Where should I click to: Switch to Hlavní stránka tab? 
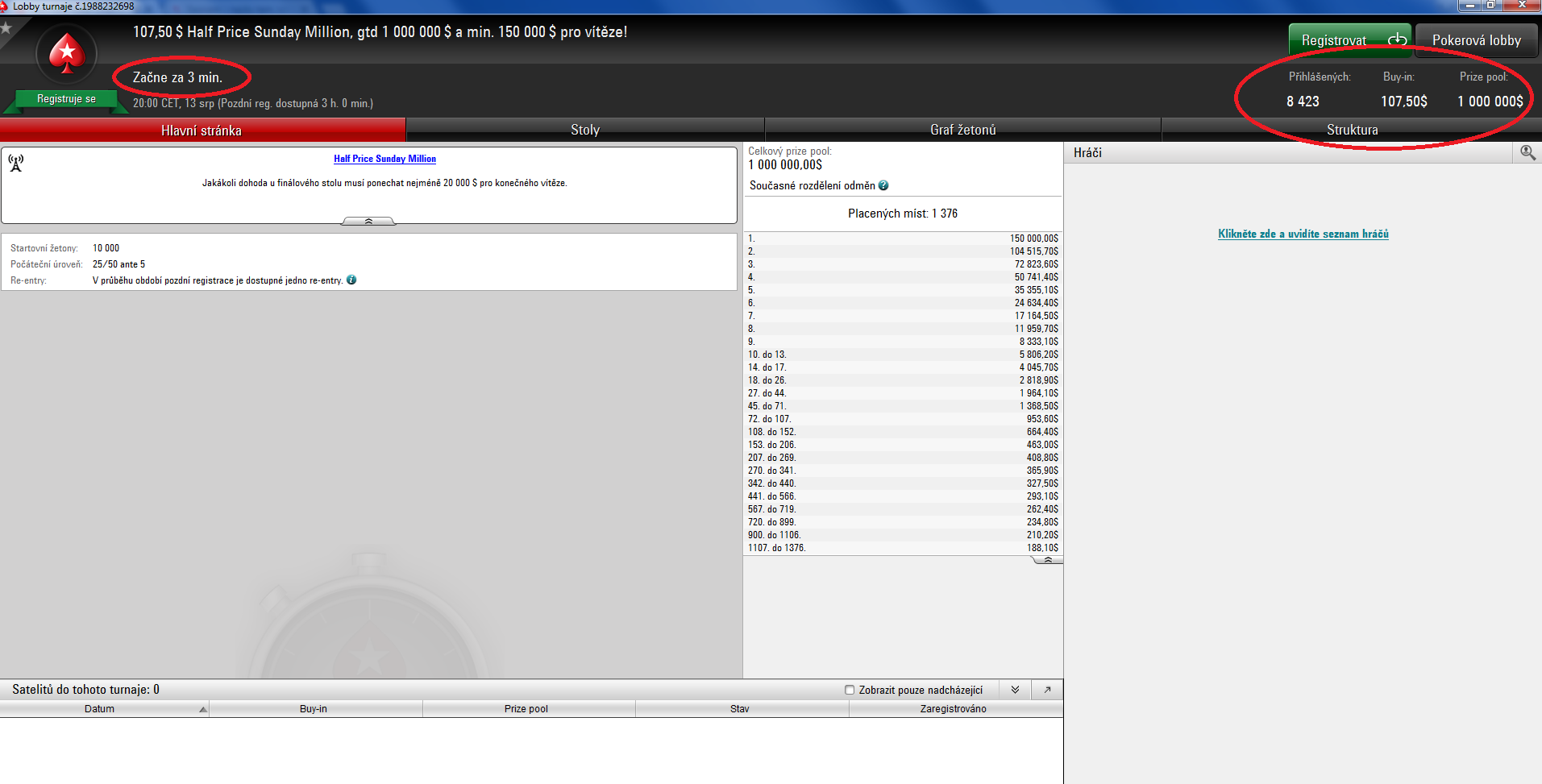tap(202, 130)
